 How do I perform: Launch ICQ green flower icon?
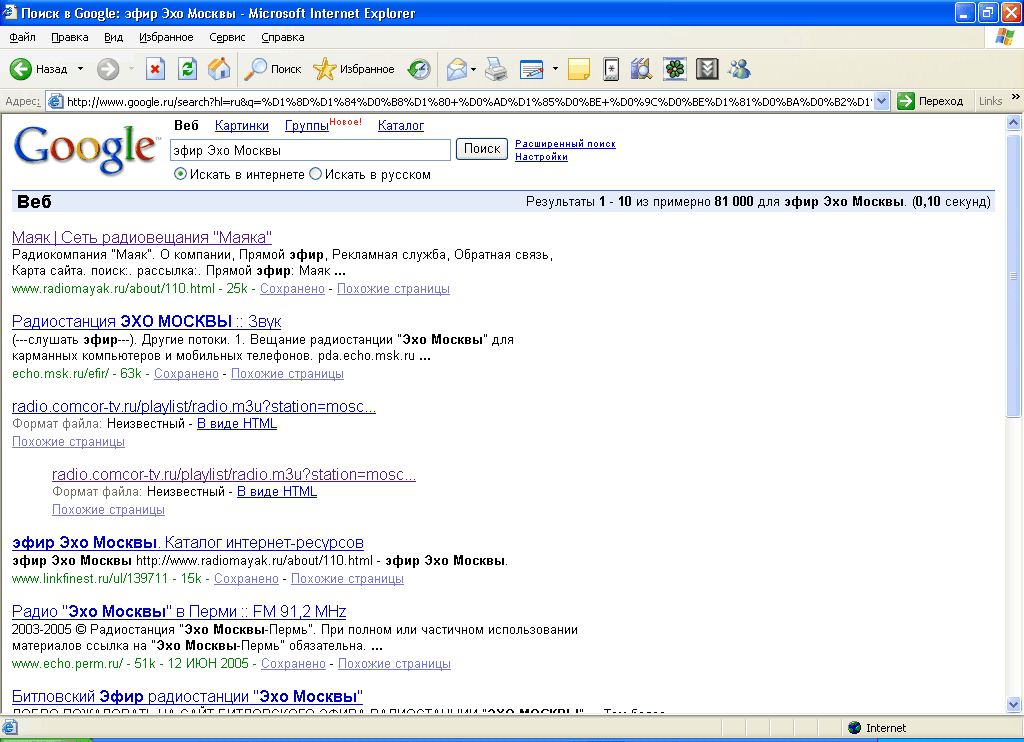pyautogui.click(x=675, y=69)
